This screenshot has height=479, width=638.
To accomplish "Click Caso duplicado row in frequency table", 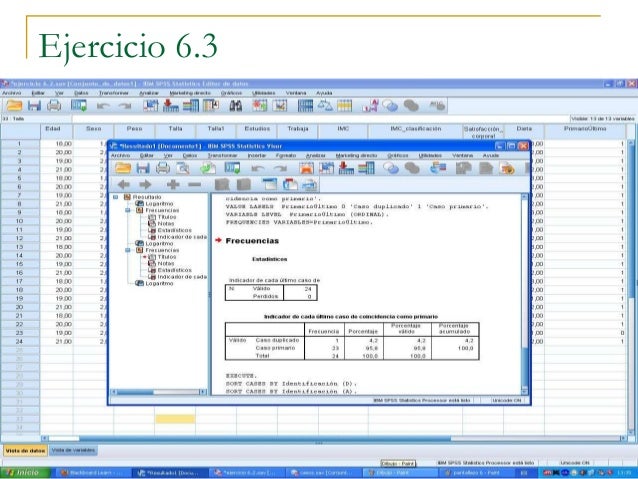I will [x=352, y=340].
